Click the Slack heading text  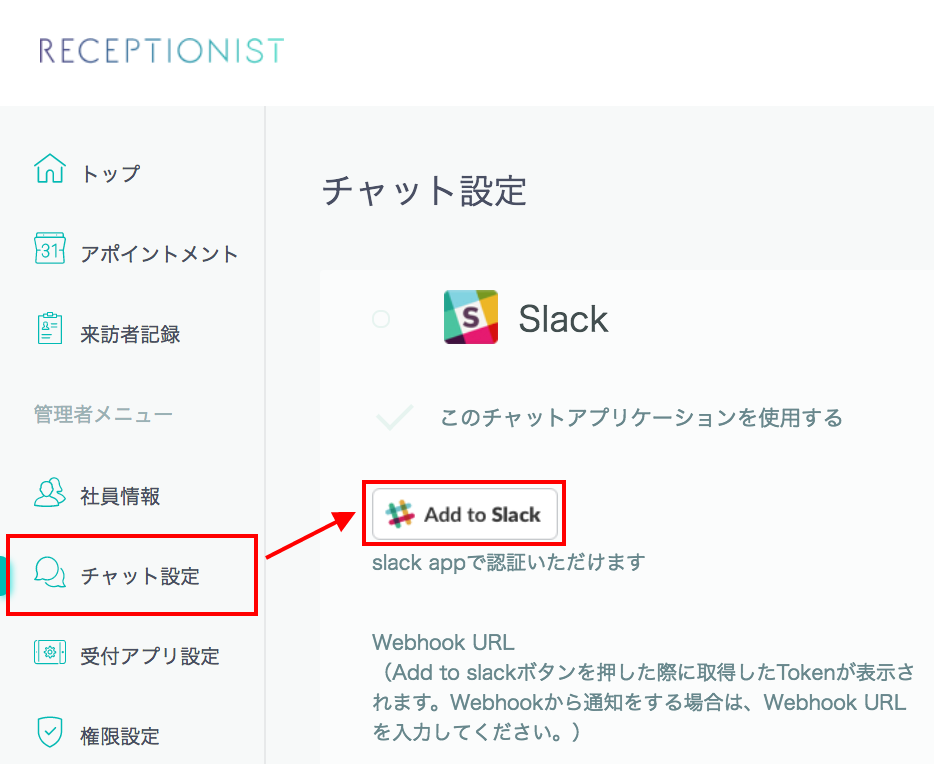pos(563,319)
